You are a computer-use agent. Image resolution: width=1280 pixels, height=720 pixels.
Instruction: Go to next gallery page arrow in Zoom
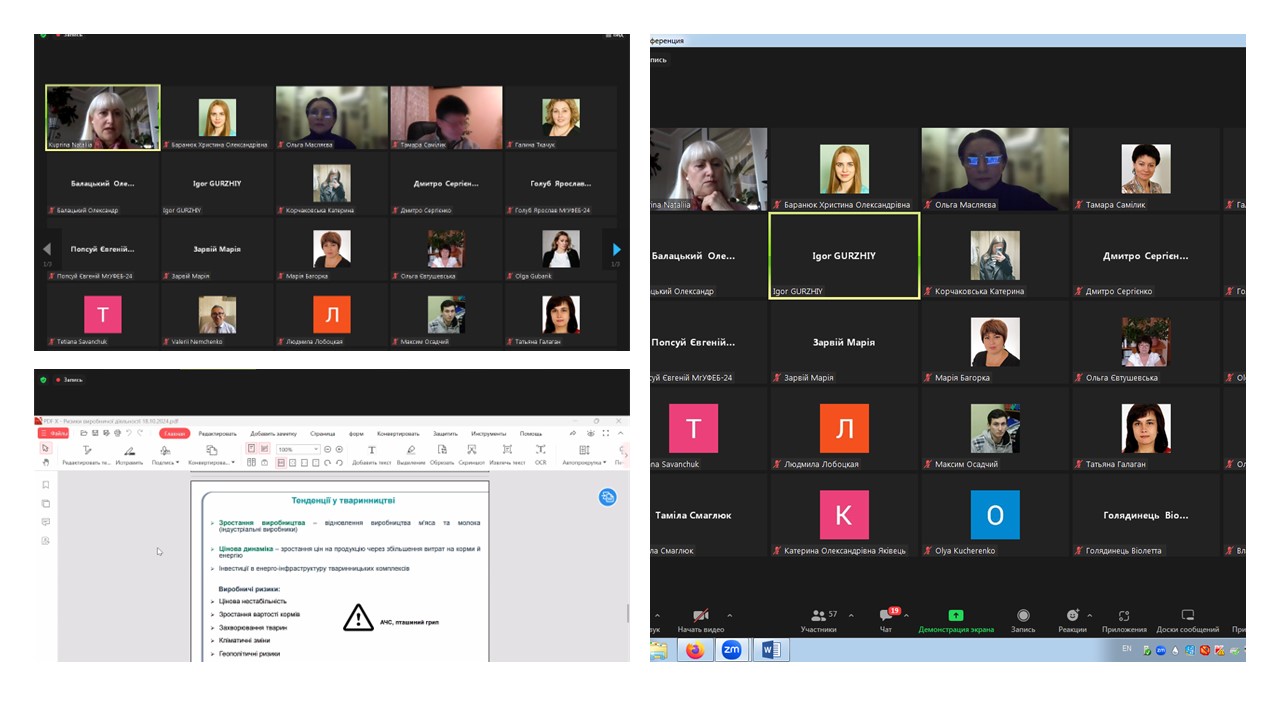pos(616,249)
